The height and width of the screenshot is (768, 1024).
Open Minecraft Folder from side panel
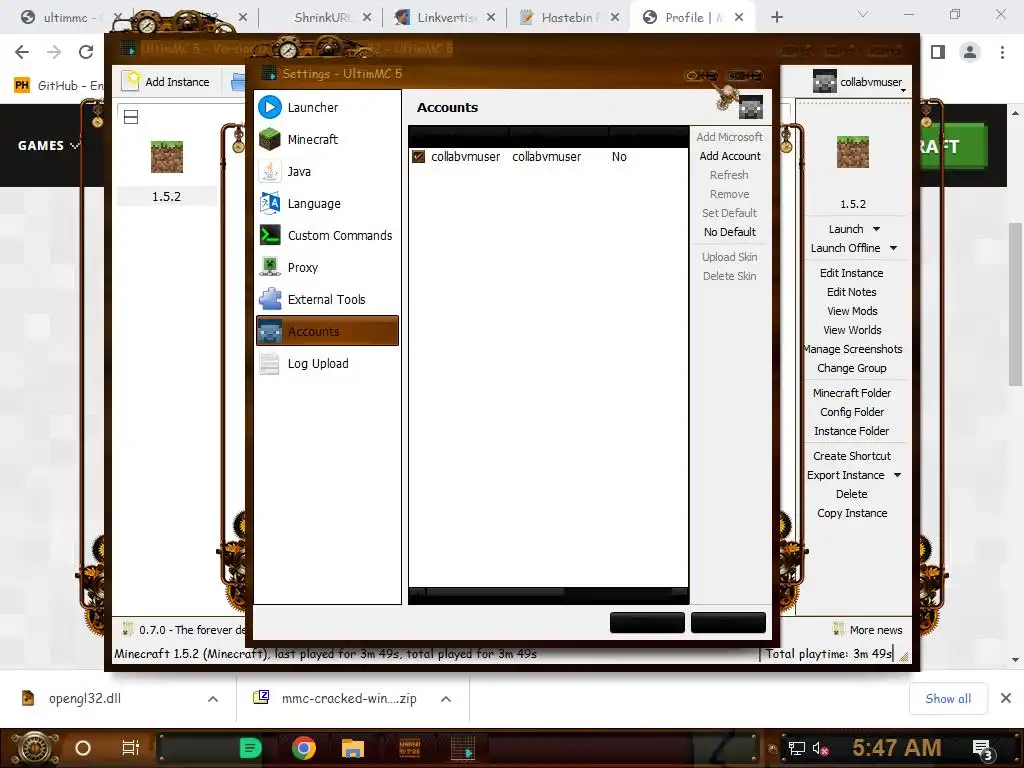coord(852,393)
